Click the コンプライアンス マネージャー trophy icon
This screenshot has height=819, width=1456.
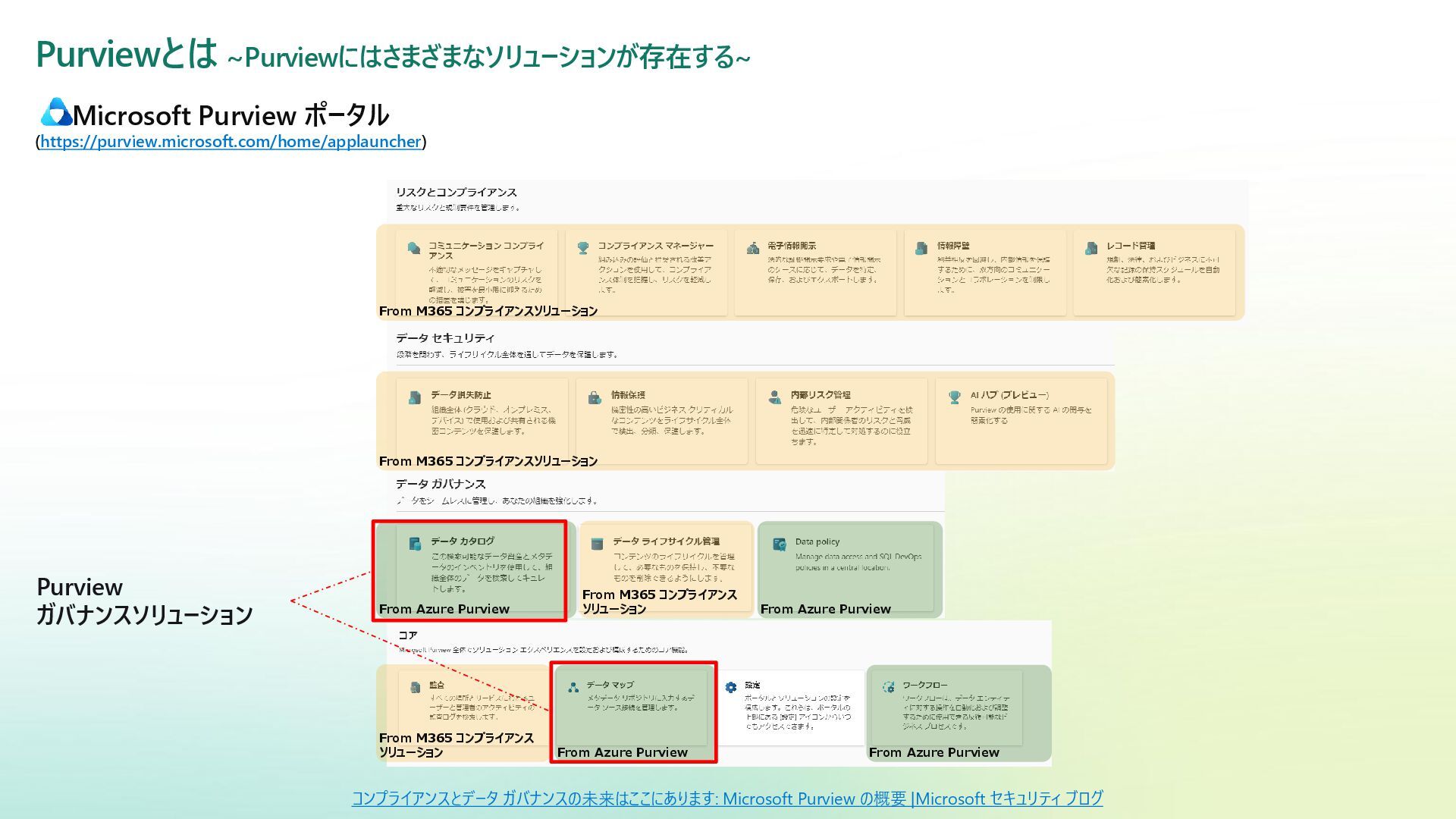[583, 247]
